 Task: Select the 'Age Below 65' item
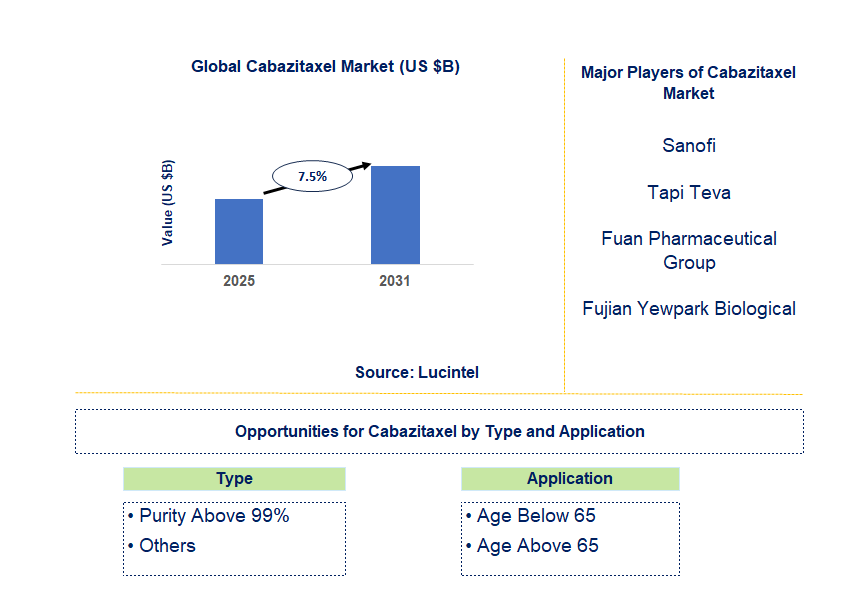[536, 515]
